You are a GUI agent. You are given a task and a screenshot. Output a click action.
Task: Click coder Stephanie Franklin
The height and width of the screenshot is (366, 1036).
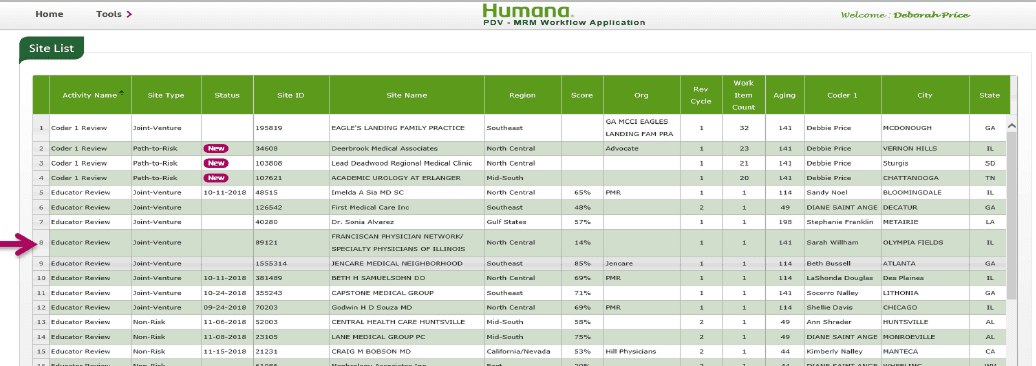coord(840,221)
